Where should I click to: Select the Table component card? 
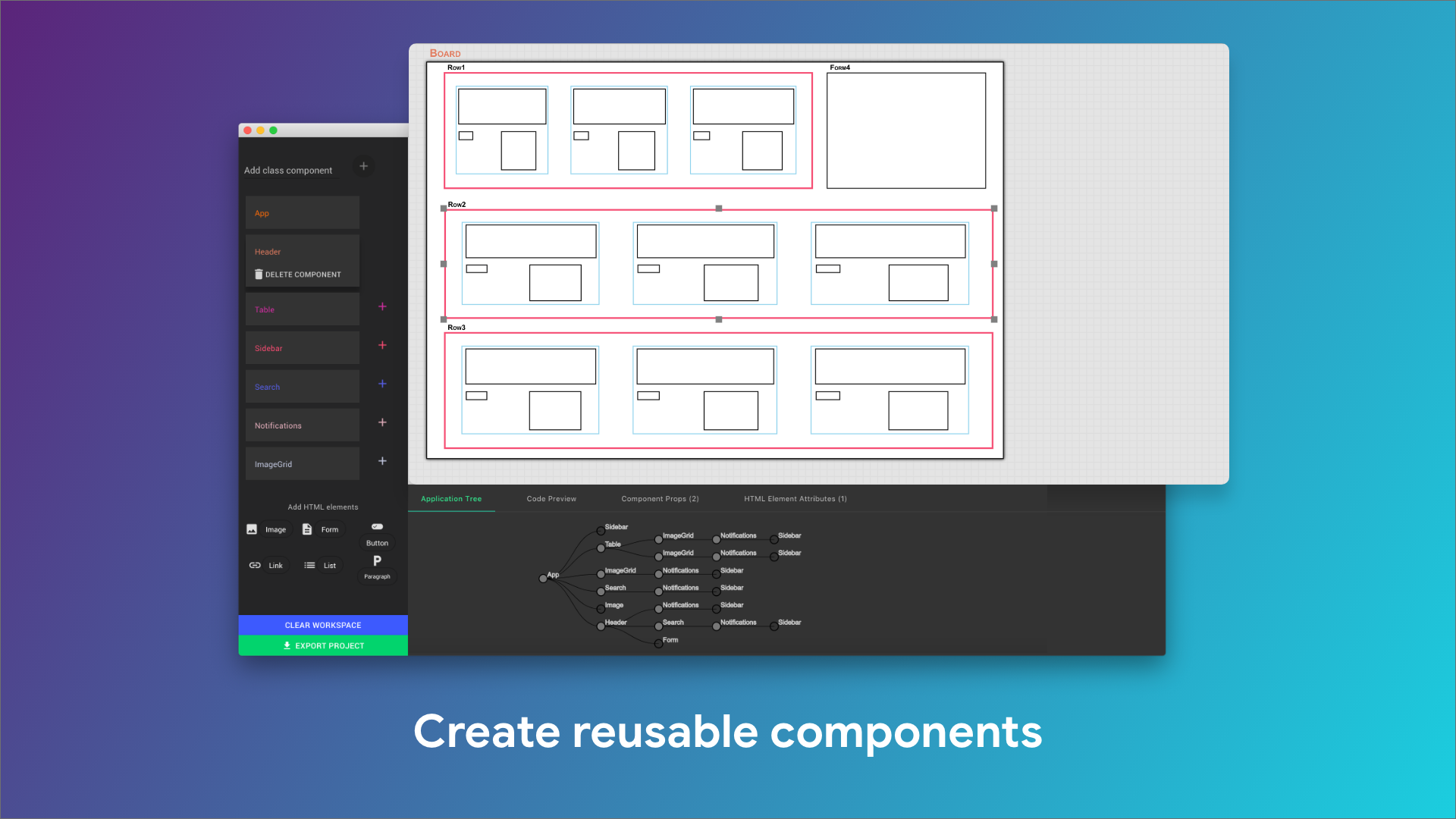pyautogui.click(x=302, y=309)
